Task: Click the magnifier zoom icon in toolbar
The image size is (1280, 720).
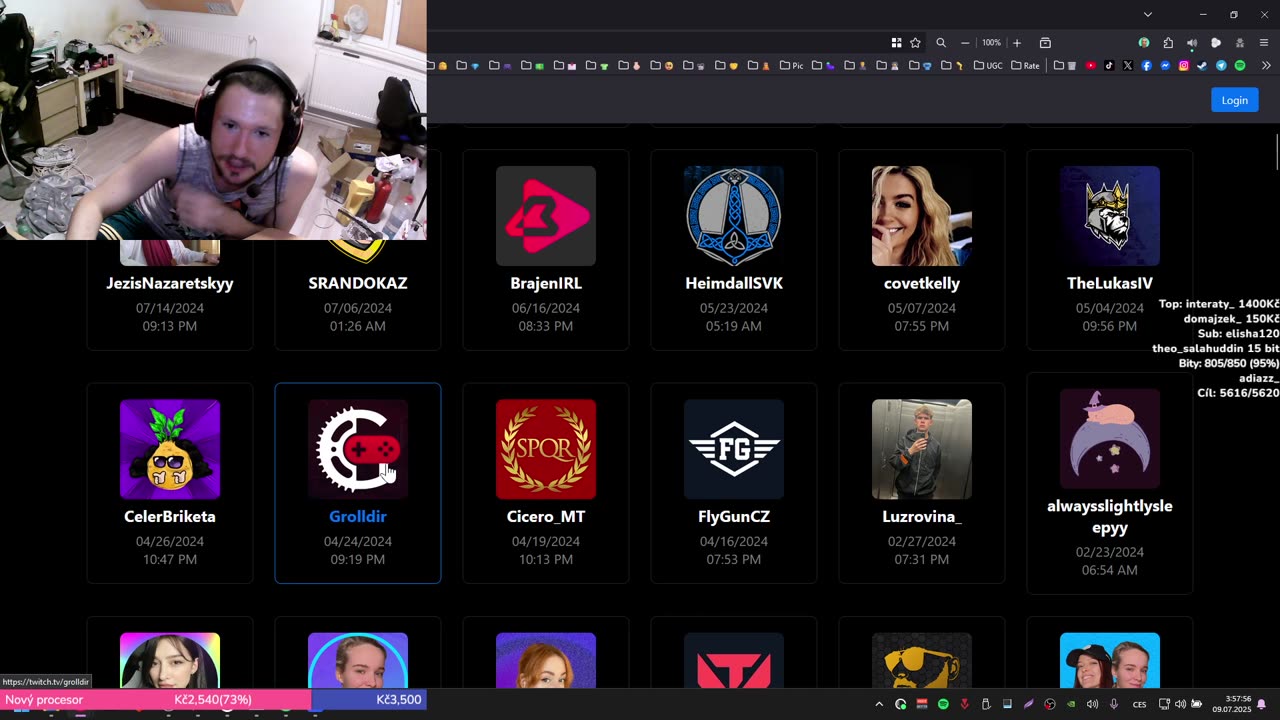Action: click(941, 43)
